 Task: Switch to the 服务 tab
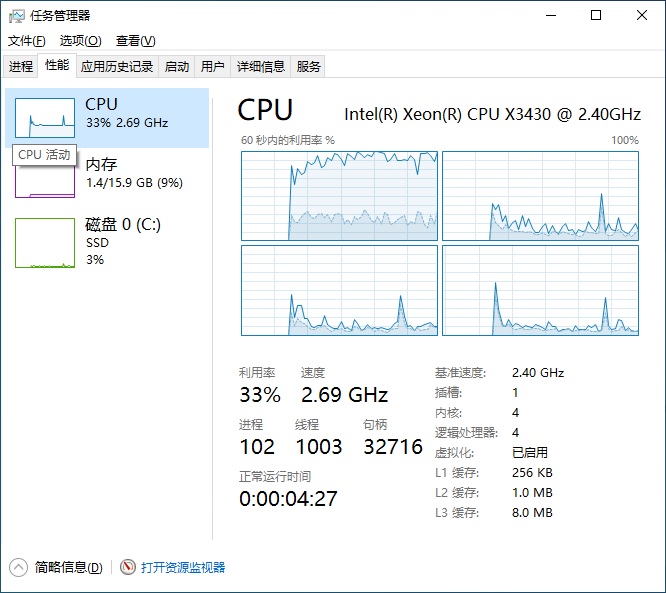click(309, 67)
